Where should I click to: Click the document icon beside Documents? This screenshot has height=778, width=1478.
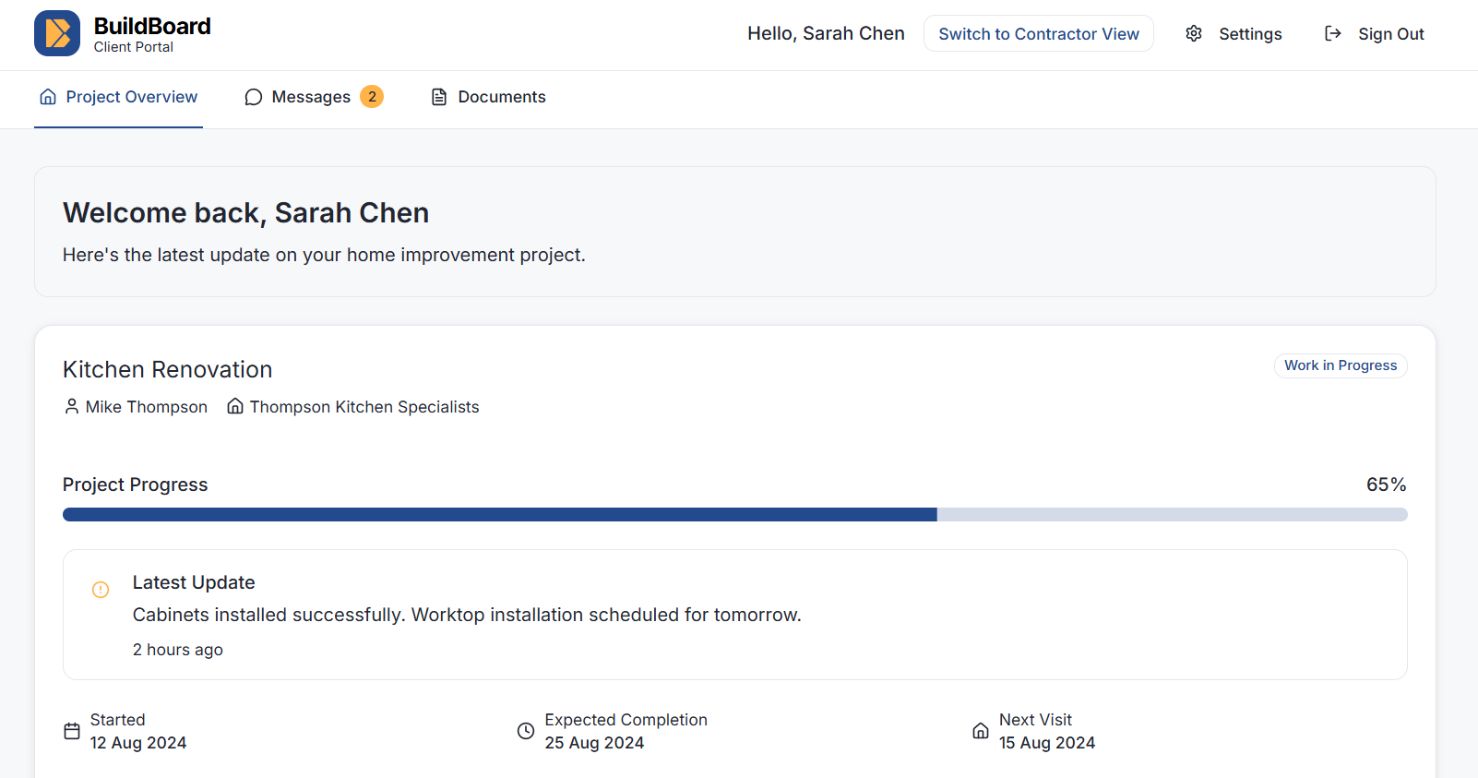pyautogui.click(x=438, y=96)
